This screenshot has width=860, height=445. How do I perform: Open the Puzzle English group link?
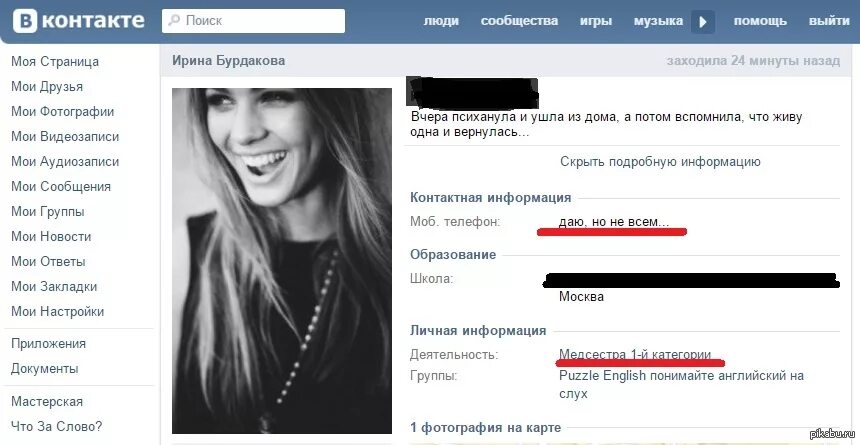pos(681,385)
